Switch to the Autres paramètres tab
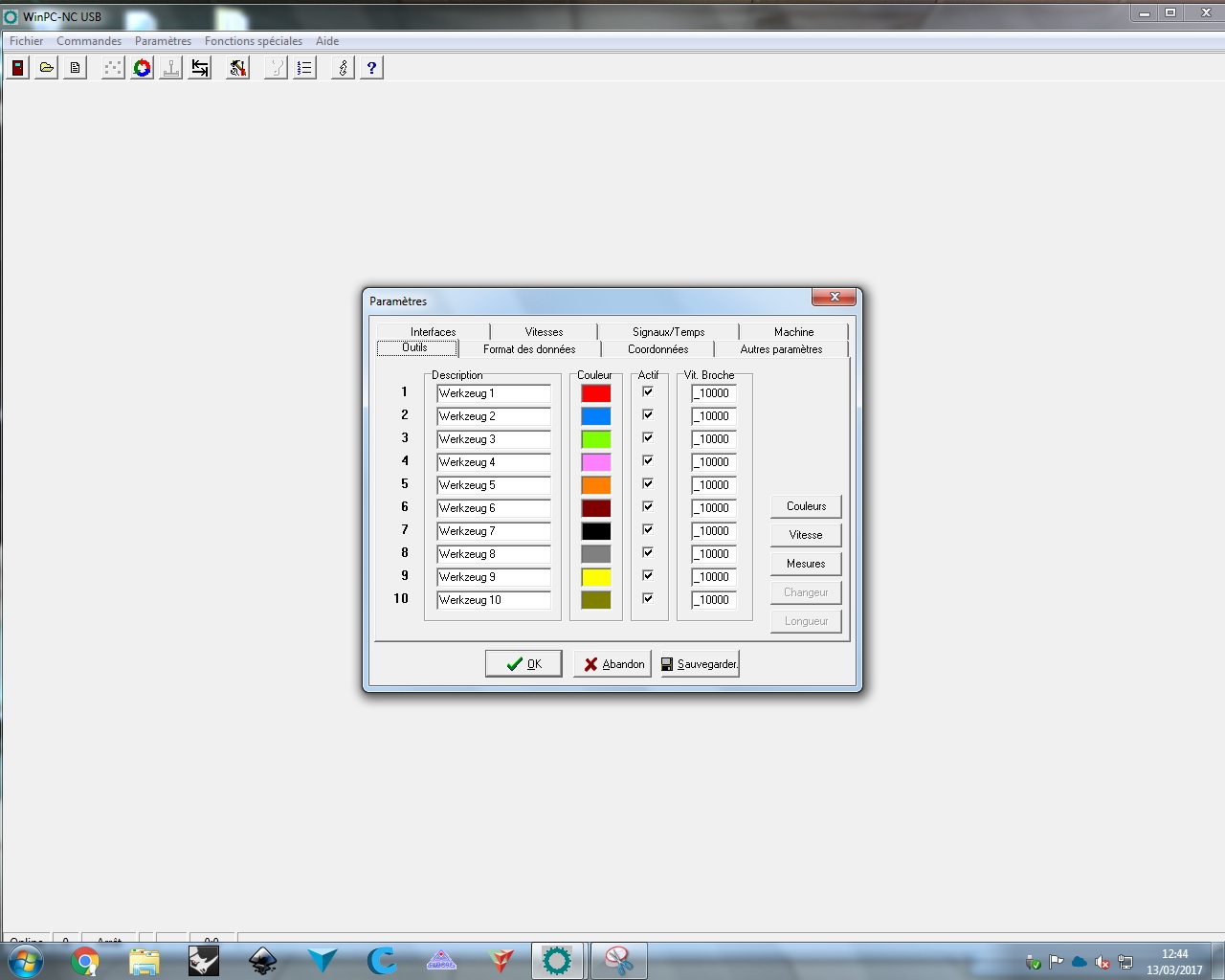The image size is (1225, 980). (x=781, y=349)
